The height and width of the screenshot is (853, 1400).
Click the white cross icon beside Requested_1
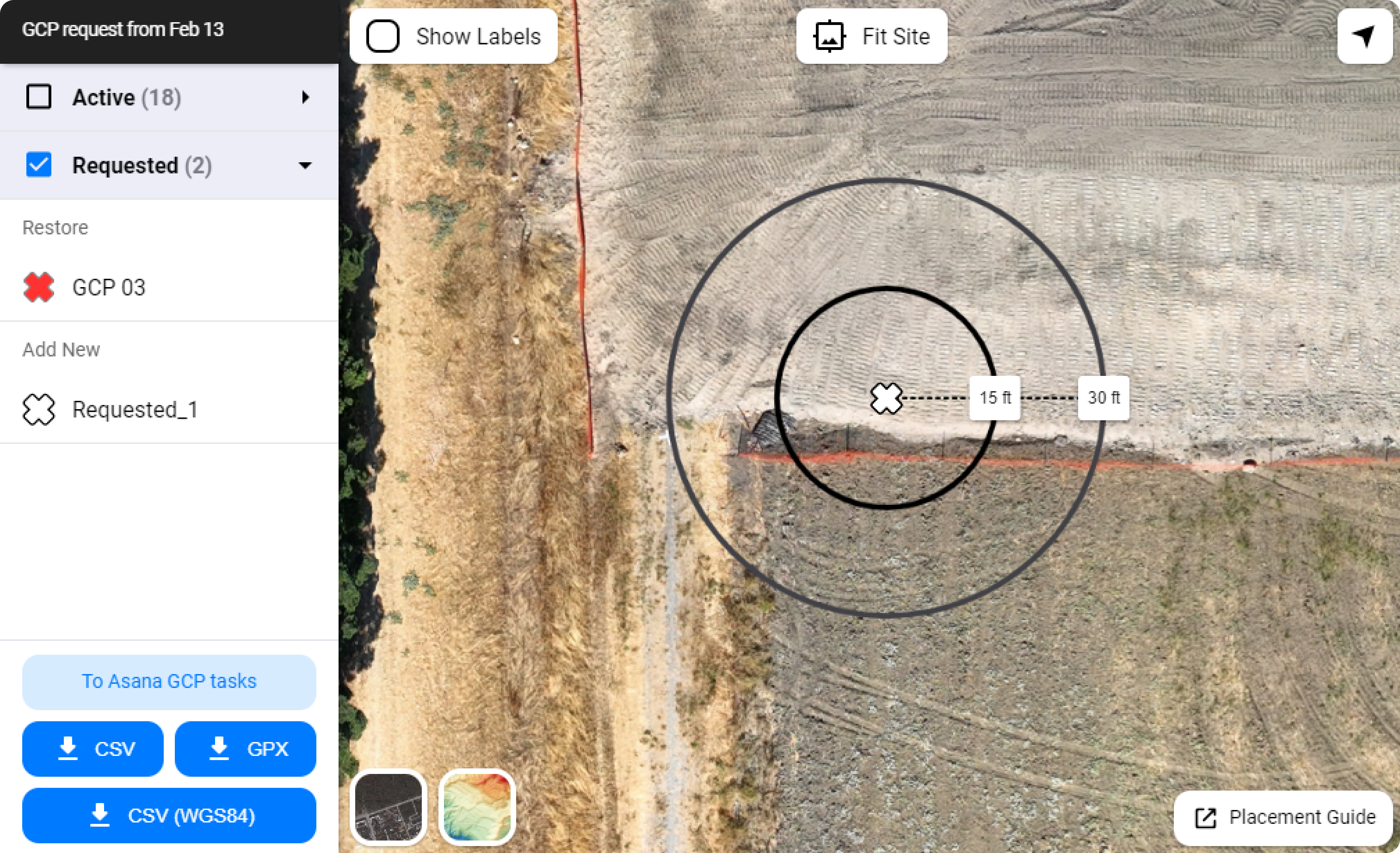(39, 410)
